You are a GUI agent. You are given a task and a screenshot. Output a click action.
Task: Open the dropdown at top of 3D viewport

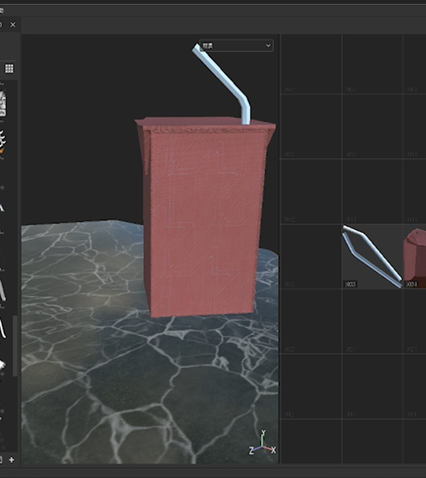click(237, 45)
